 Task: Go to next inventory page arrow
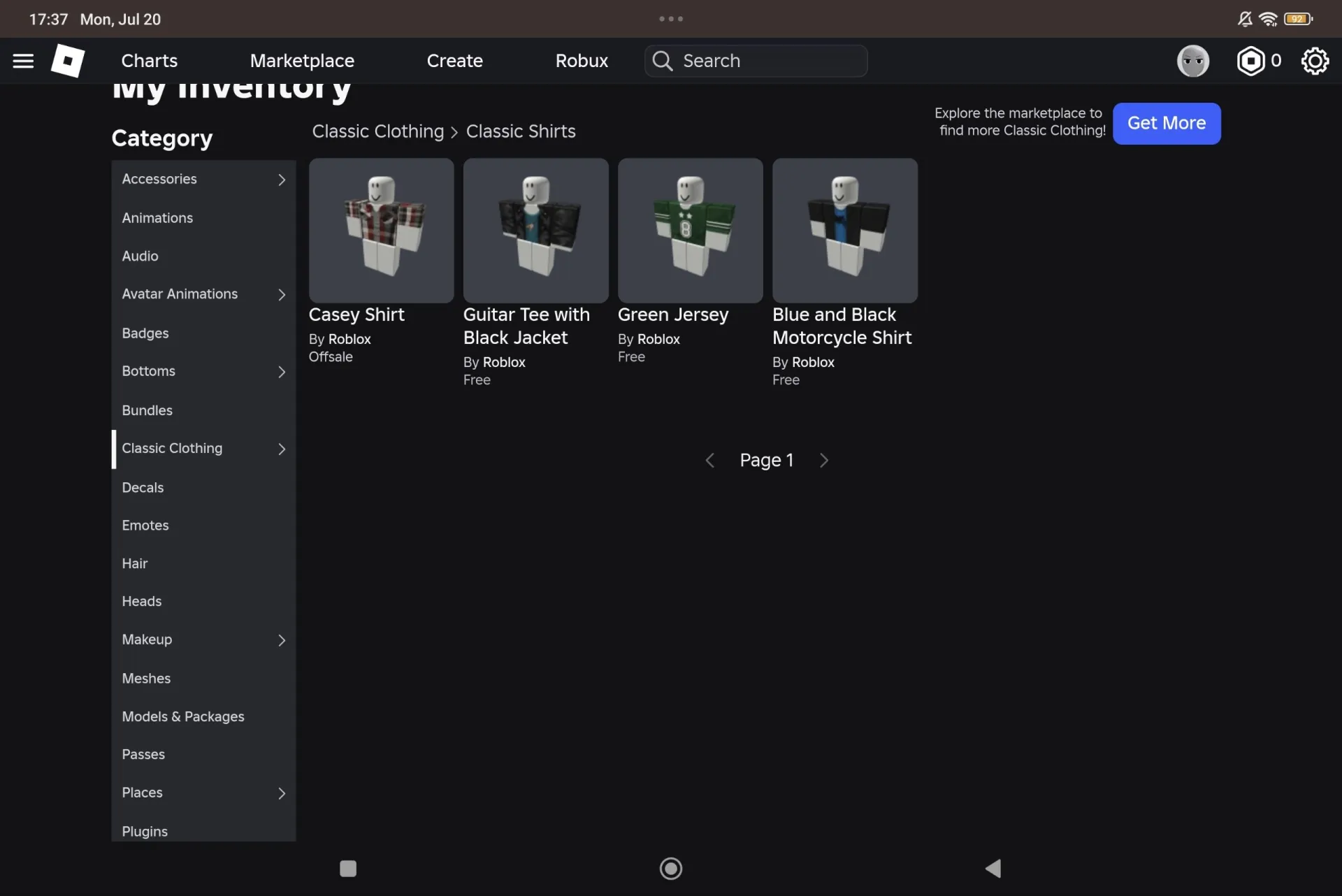[824, 461]
